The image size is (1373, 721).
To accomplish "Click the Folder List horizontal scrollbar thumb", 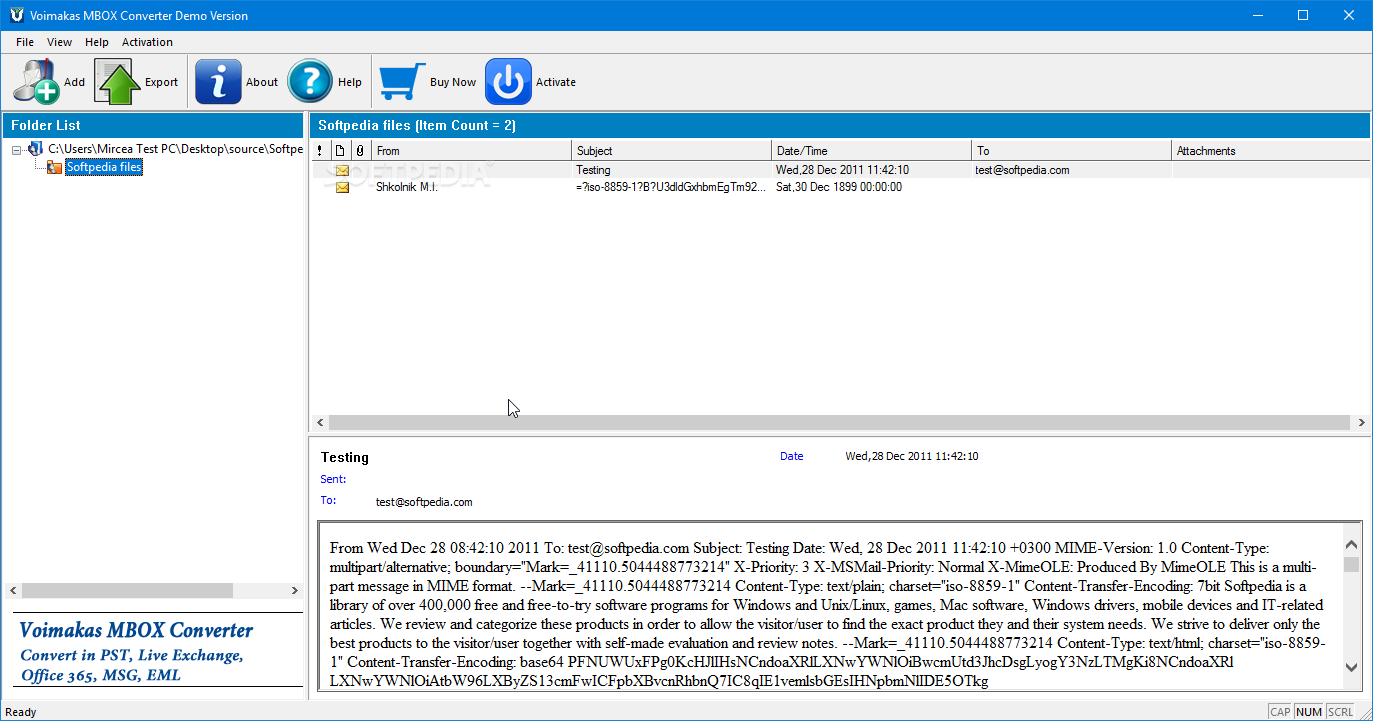I will (x=127, y=591).
